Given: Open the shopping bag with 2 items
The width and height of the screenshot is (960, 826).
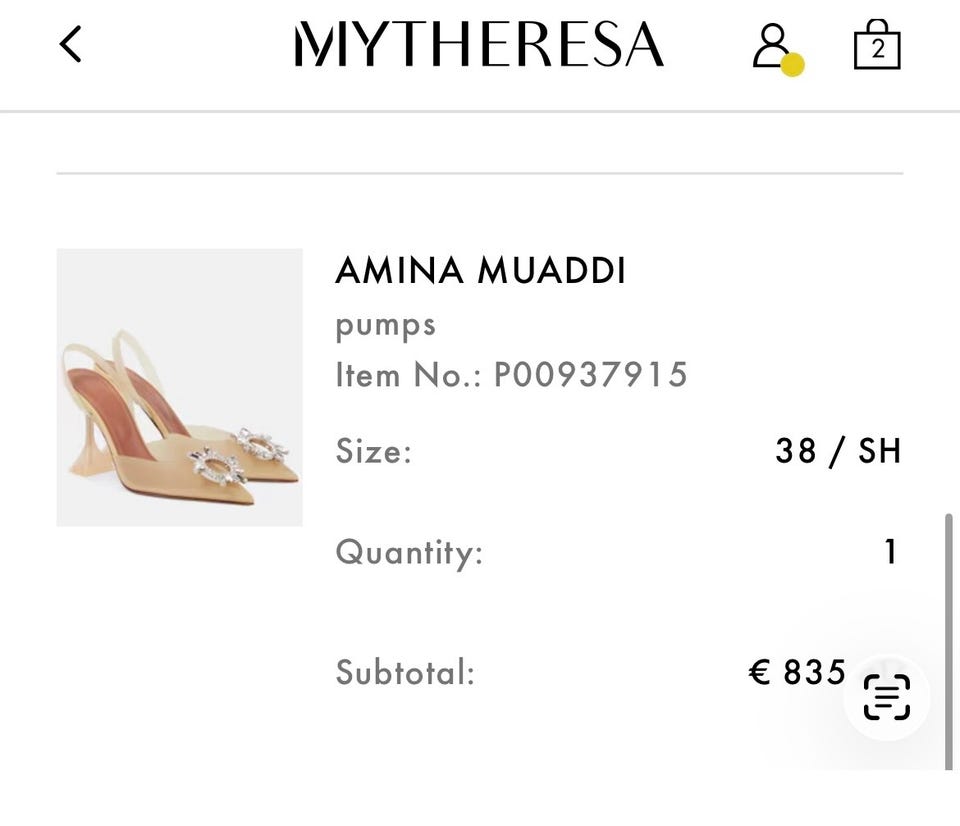Looking at the screenshot, I should [x=877, y=46].
